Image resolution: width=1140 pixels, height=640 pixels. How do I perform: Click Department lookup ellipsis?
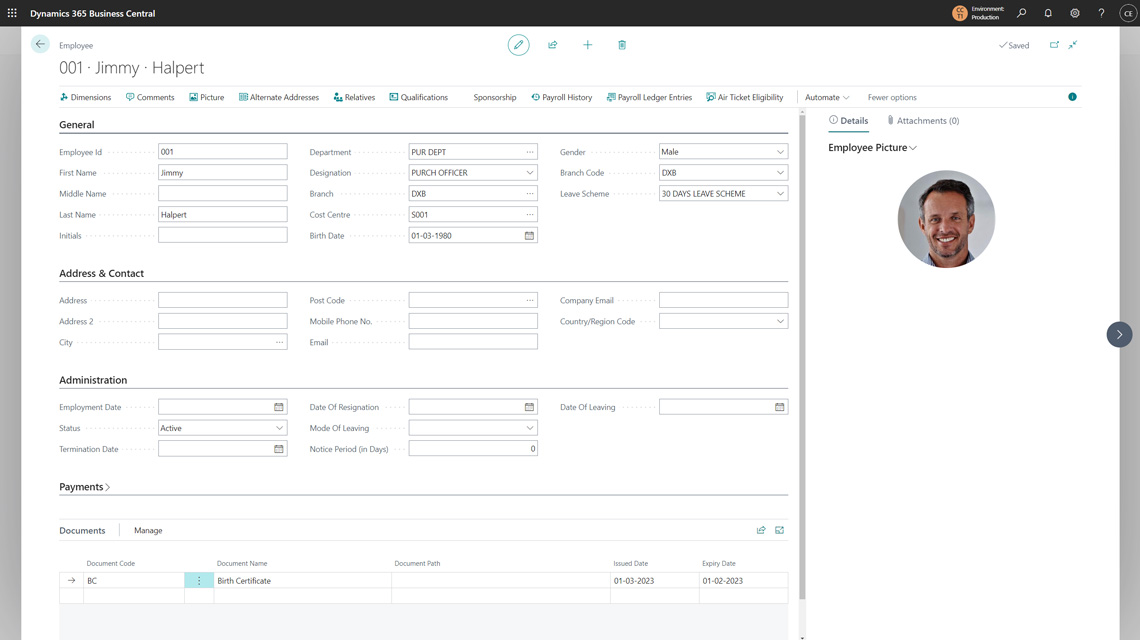point(530,152)
